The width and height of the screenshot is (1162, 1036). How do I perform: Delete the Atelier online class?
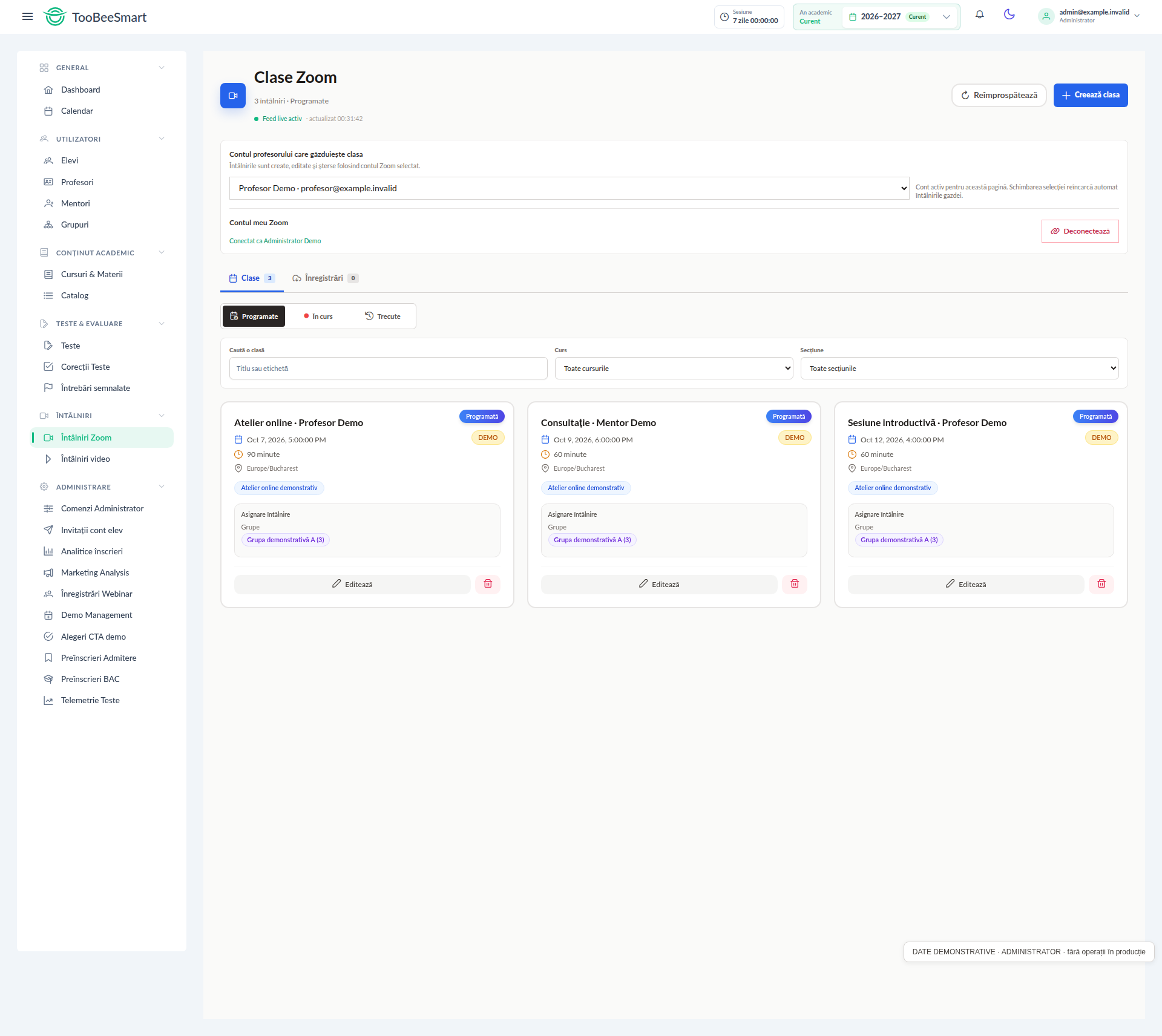point(488,584)
